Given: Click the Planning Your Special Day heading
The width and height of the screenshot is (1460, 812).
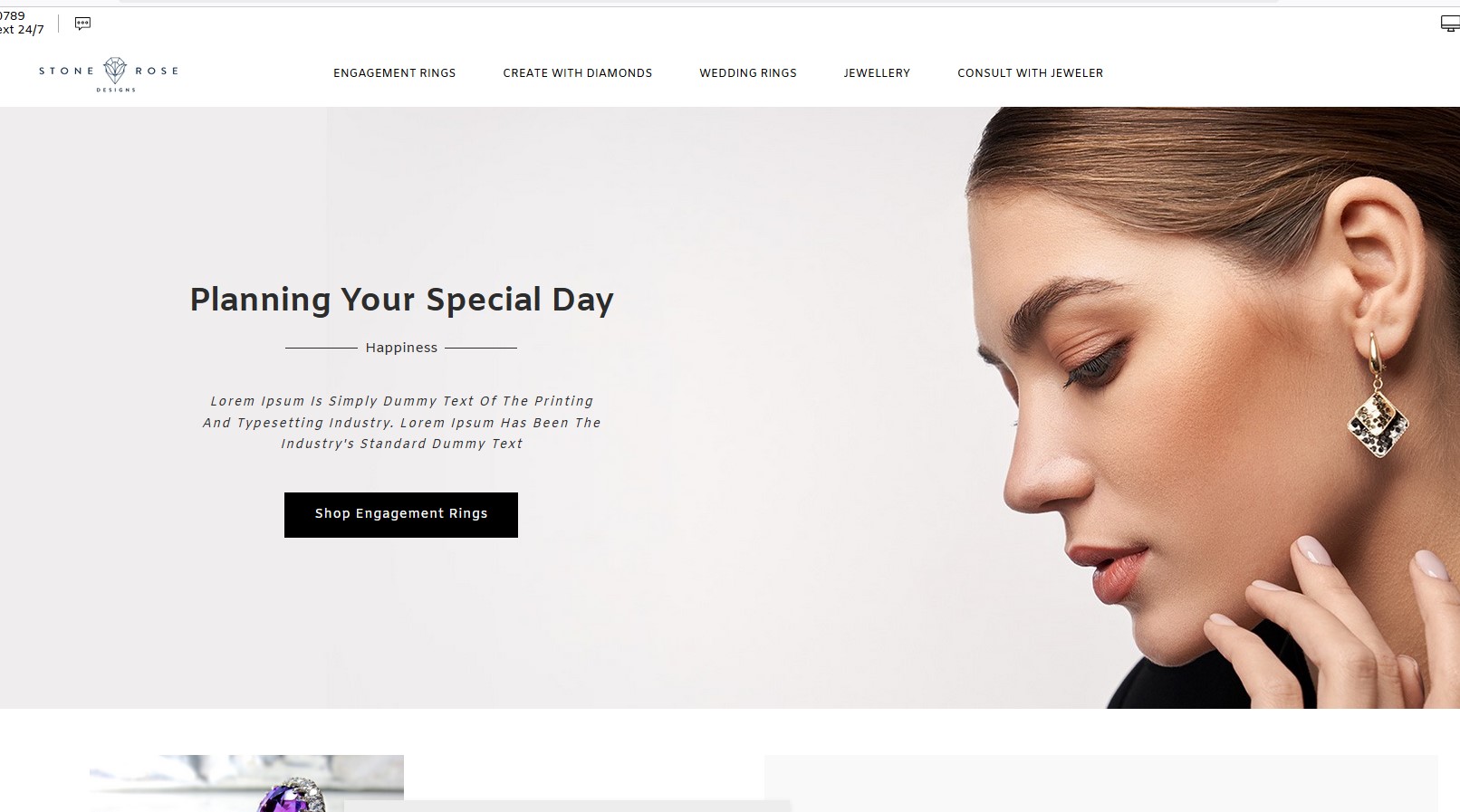Looking at the screenshot, I should [x=401, y=300].
